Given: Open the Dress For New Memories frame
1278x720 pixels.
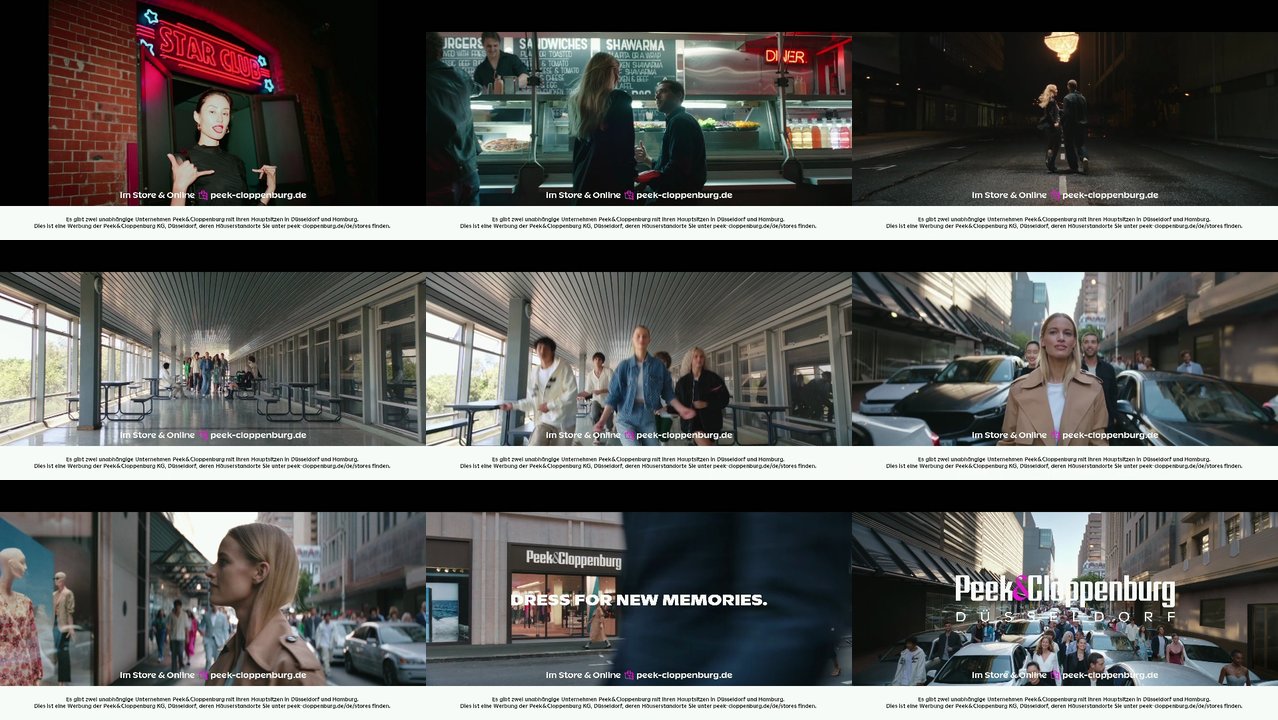Looking at the screenshot, I should point(639,599).
